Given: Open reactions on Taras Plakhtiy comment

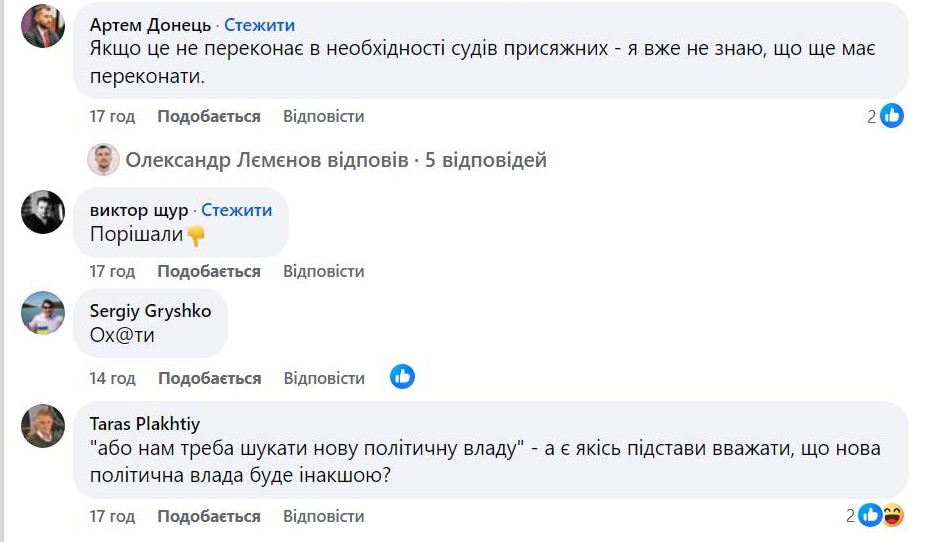Looking at the screenshot, I should tap(881, 516).
